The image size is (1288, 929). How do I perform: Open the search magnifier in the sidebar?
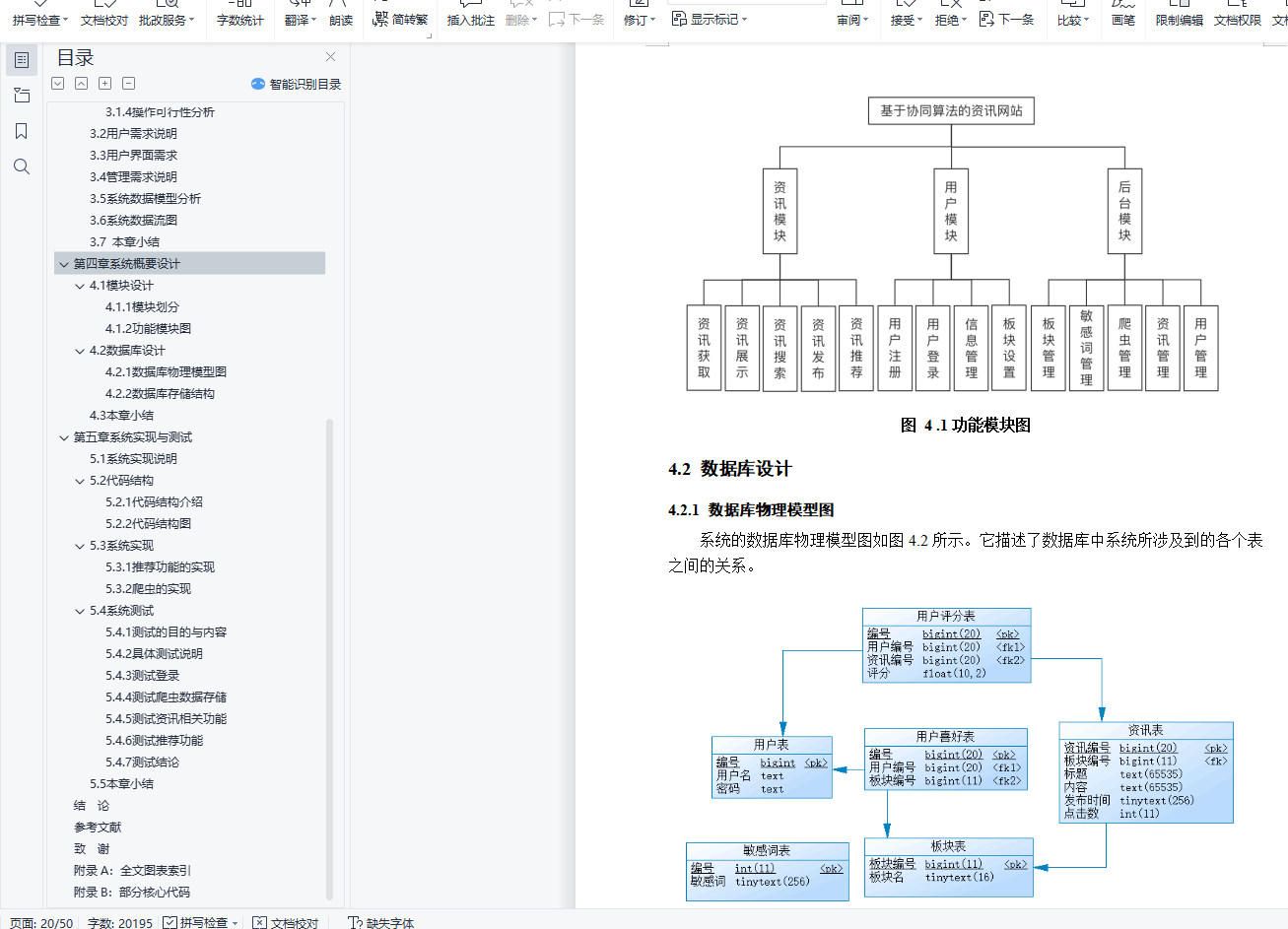22,166
